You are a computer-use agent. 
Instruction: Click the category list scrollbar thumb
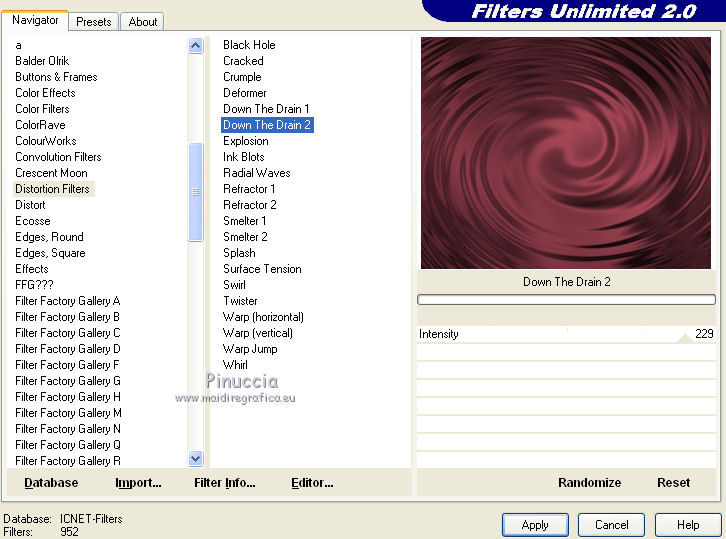tap(195, 192)
